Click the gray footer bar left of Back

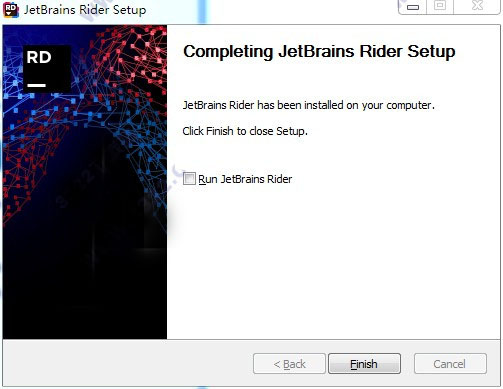[127, 363]
